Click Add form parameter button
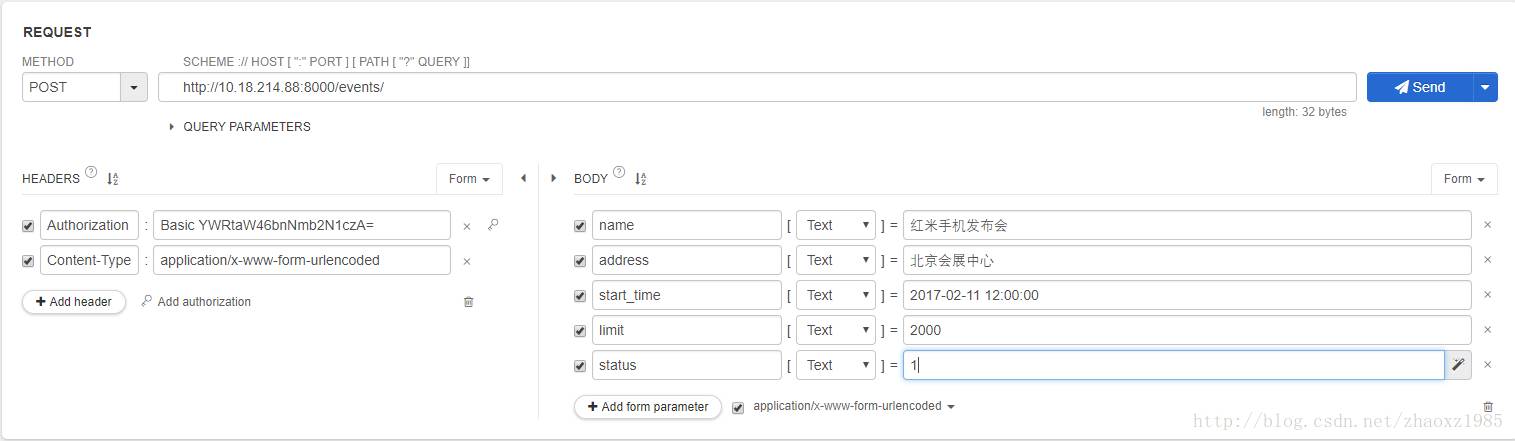Screen dimensions: 1515x441 (x=648, y=407)
